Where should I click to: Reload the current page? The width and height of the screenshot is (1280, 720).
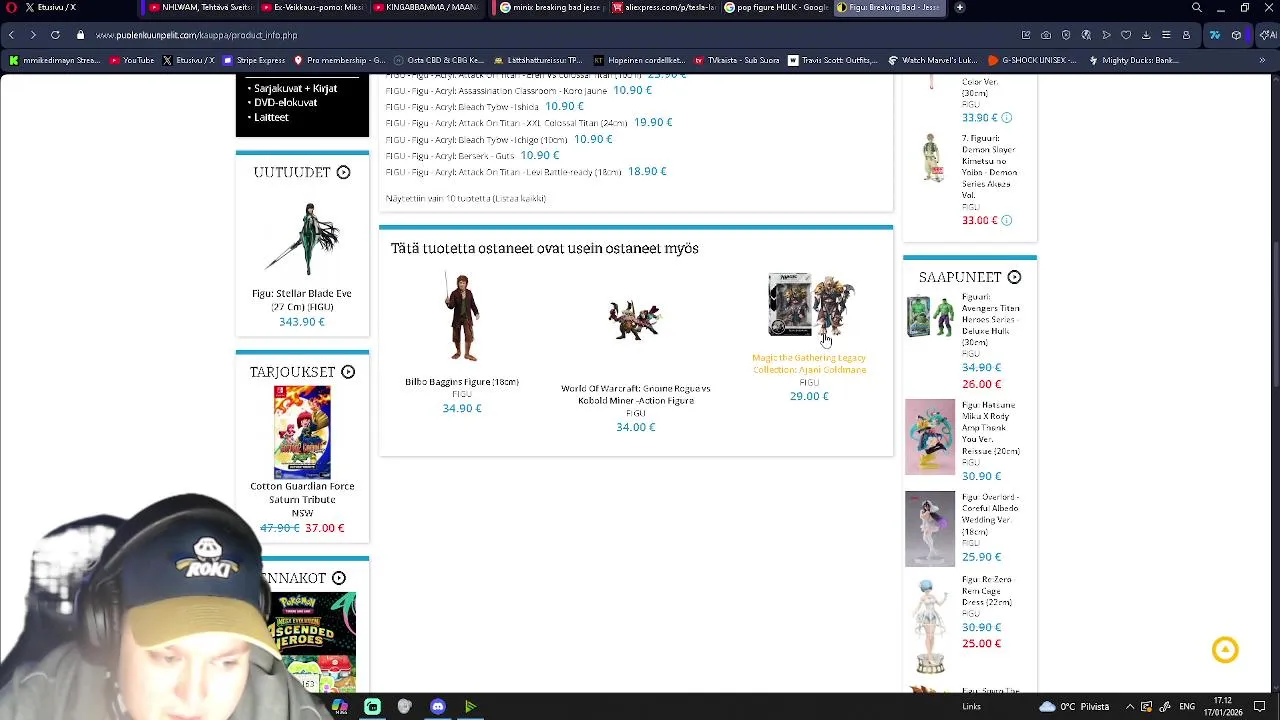coord(55,35)
